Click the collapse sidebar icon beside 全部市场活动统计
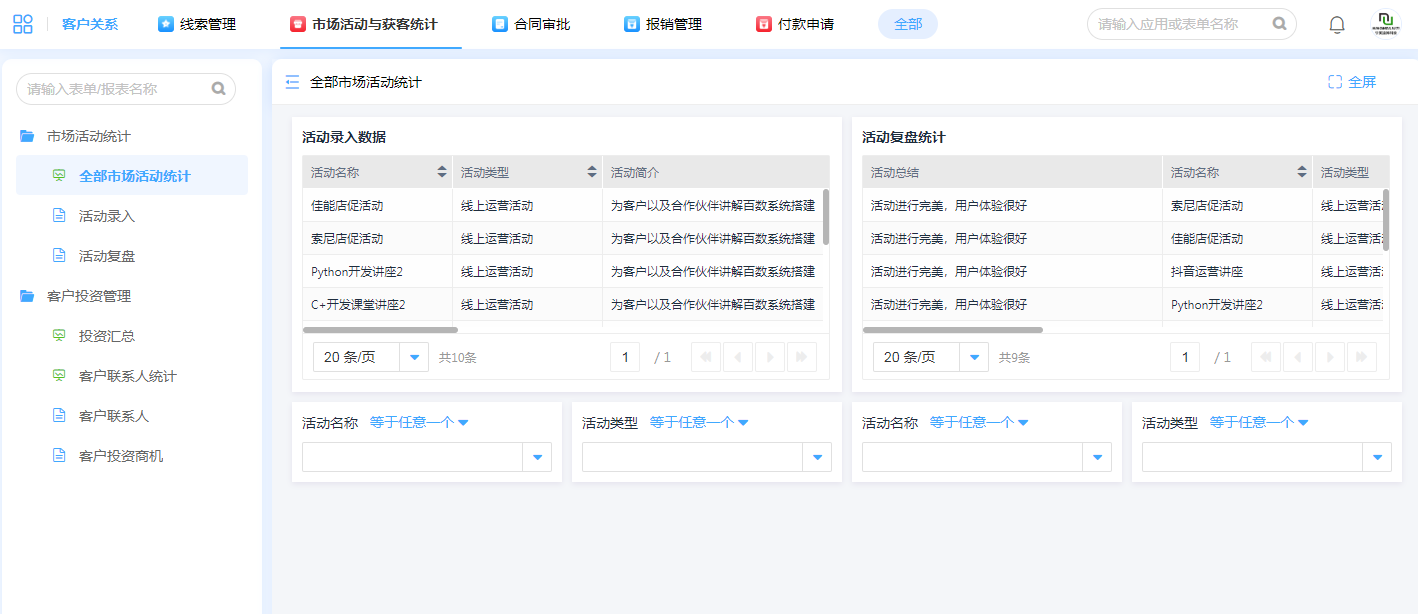 [x=292, y=82]
